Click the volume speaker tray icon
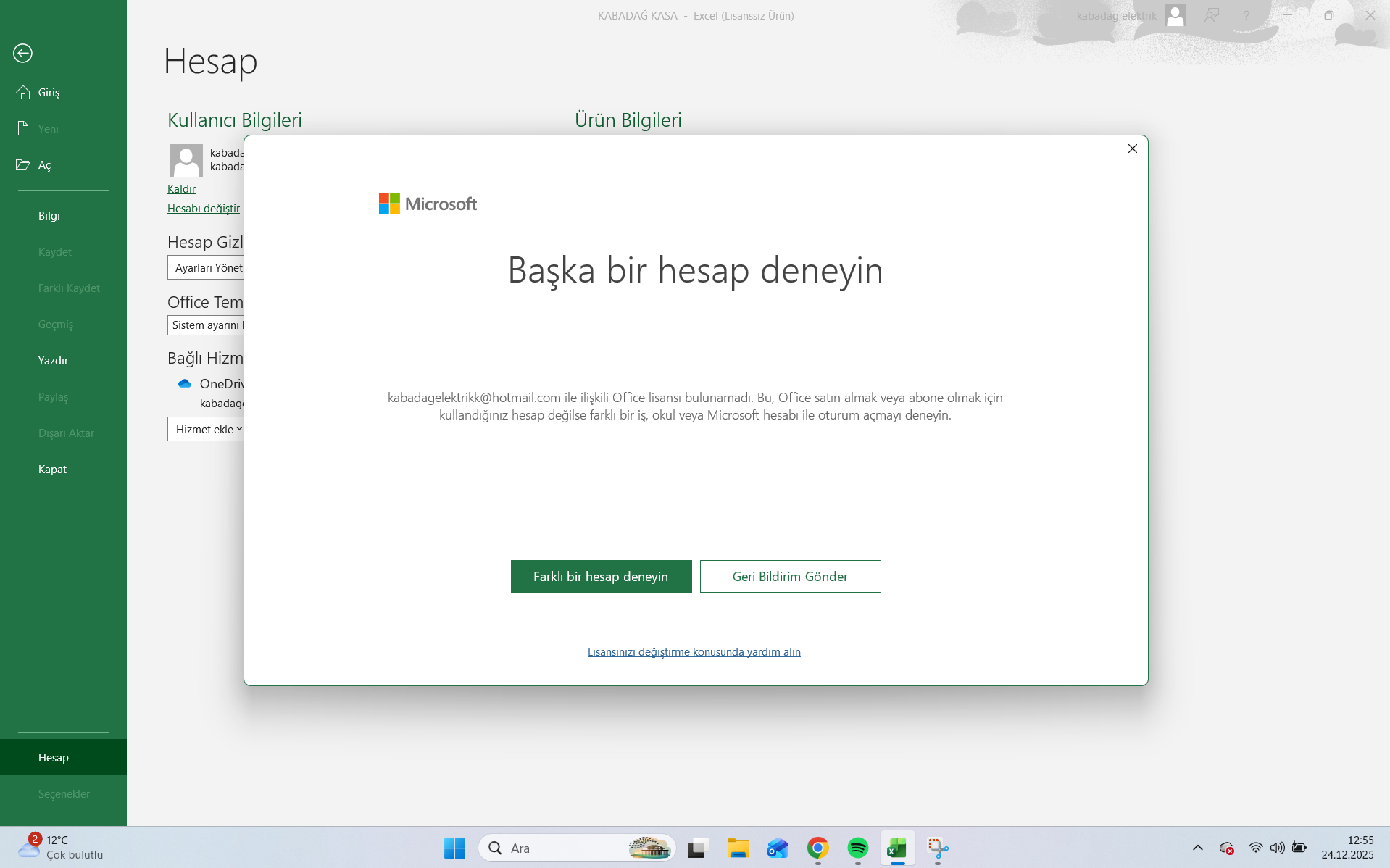 1277,848
